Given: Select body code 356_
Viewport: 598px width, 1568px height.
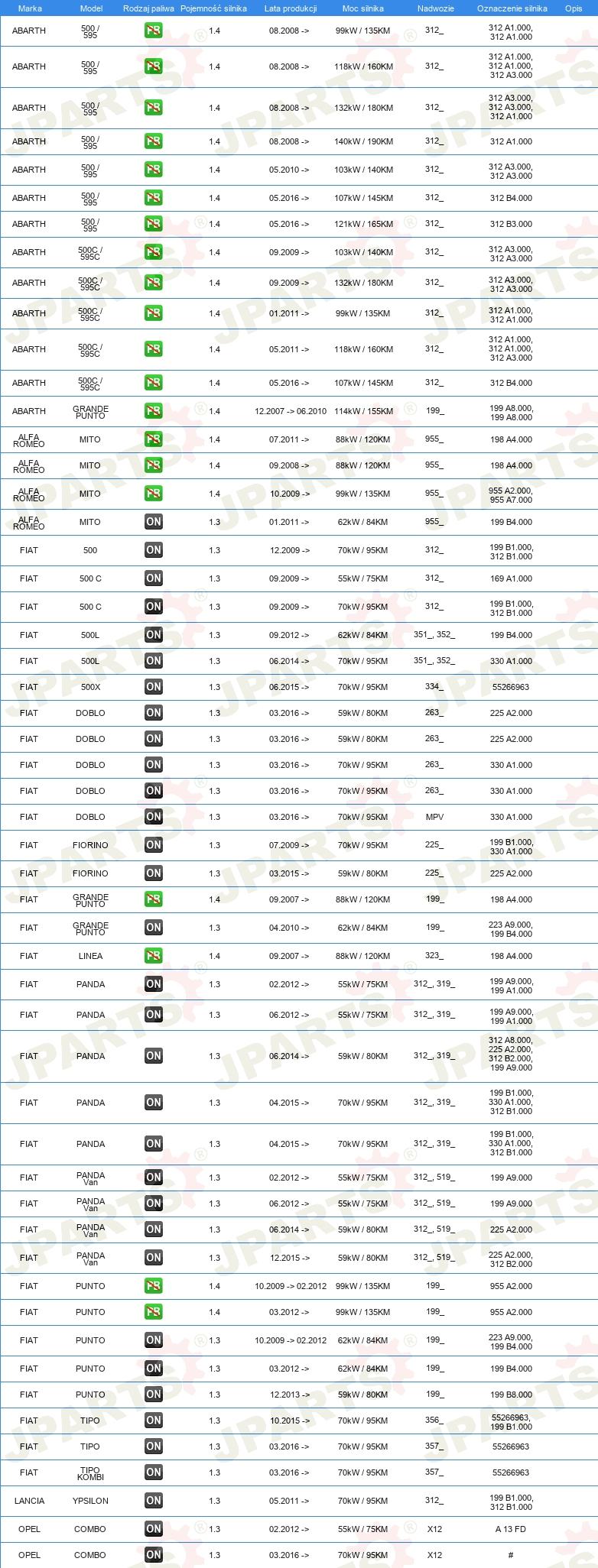Looking at the screenshot, I should click(x=434, y=1420).
